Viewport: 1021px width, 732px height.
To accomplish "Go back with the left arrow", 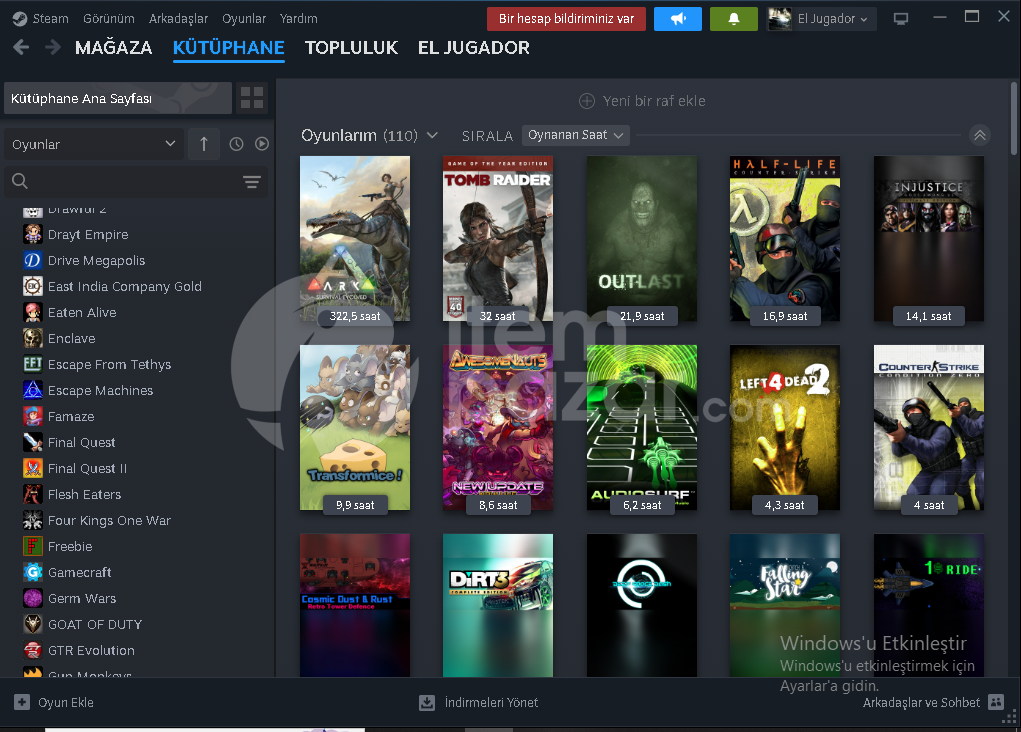I will click(x=21, y=47).
